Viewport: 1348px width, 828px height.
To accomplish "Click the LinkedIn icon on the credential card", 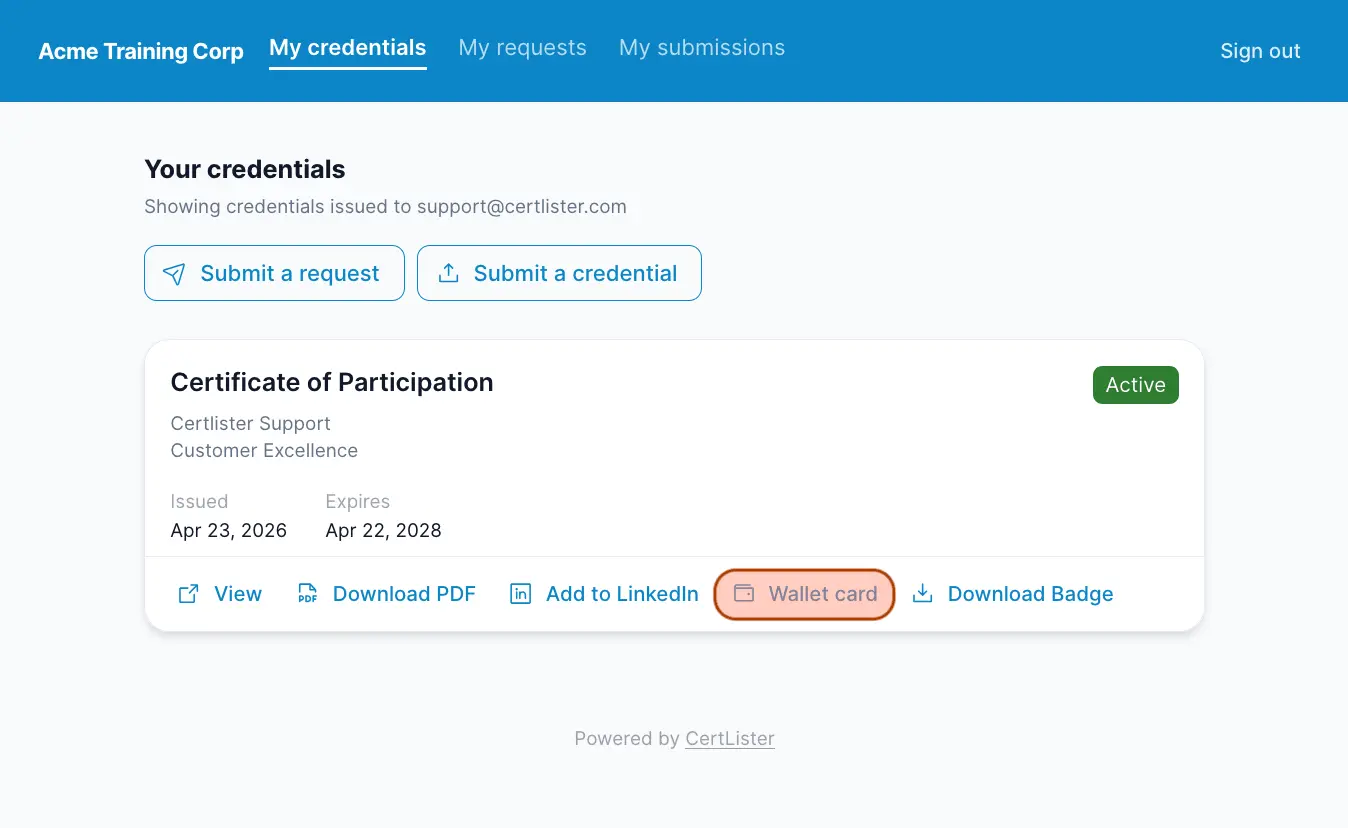I will [520, 593].
